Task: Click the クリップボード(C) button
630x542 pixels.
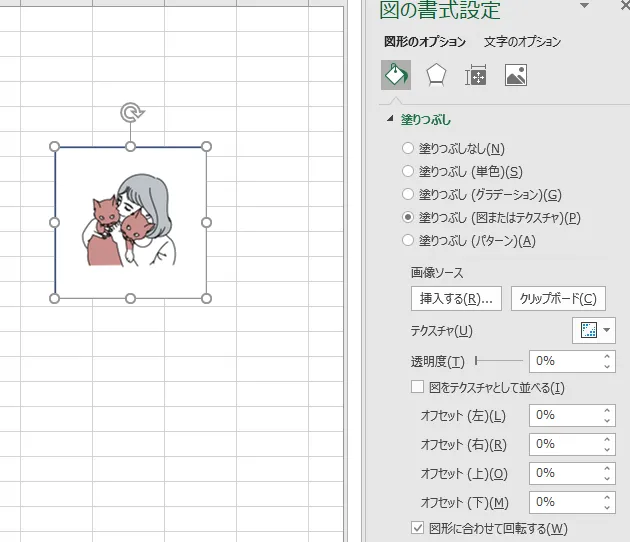Action: 558,299
